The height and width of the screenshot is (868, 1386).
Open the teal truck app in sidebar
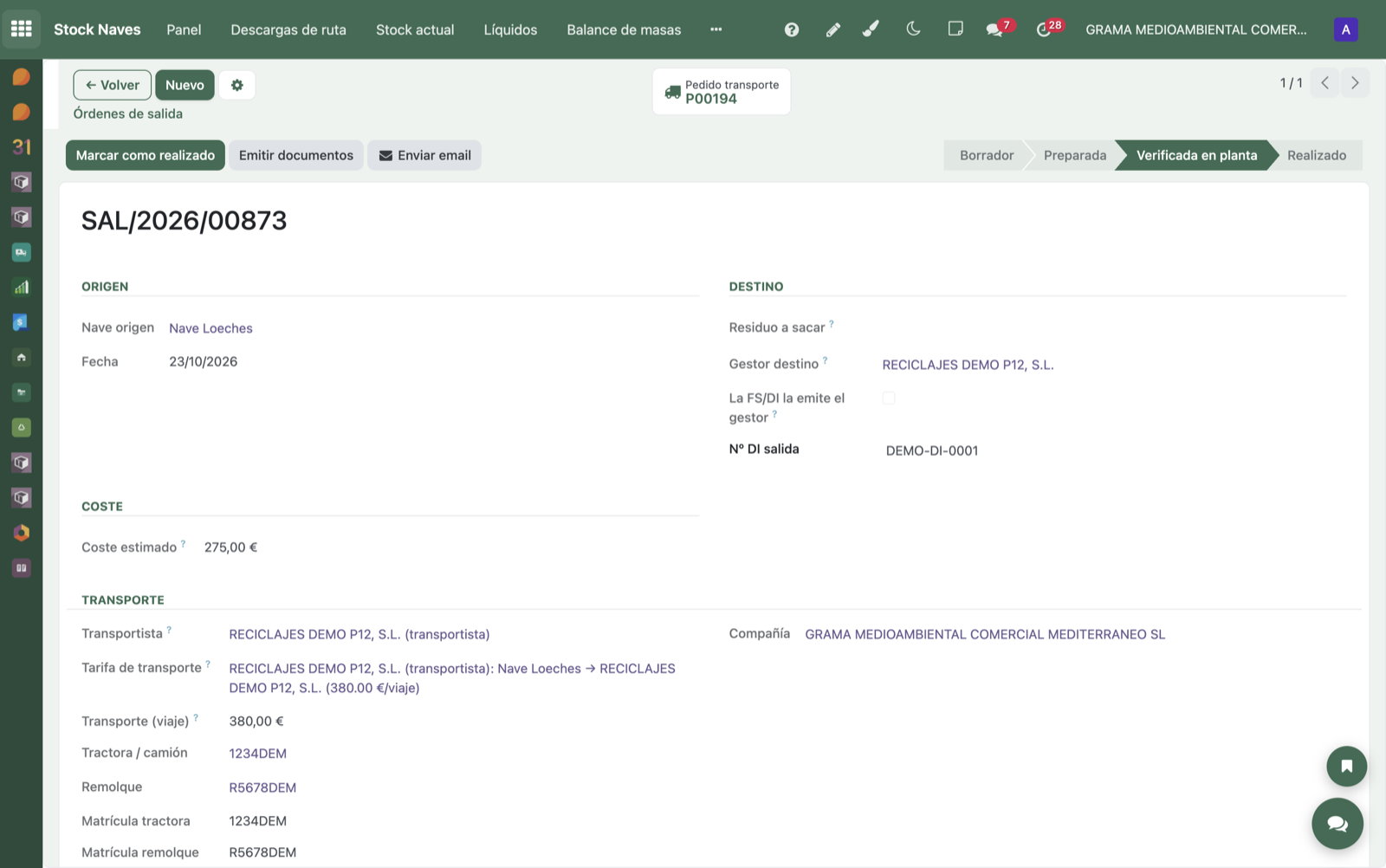pos(22,252)
